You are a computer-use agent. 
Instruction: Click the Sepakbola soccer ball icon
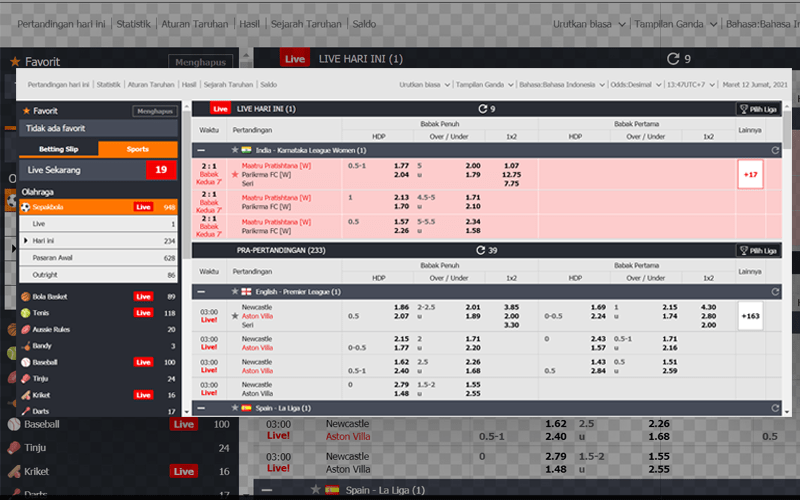coord(25,207)
